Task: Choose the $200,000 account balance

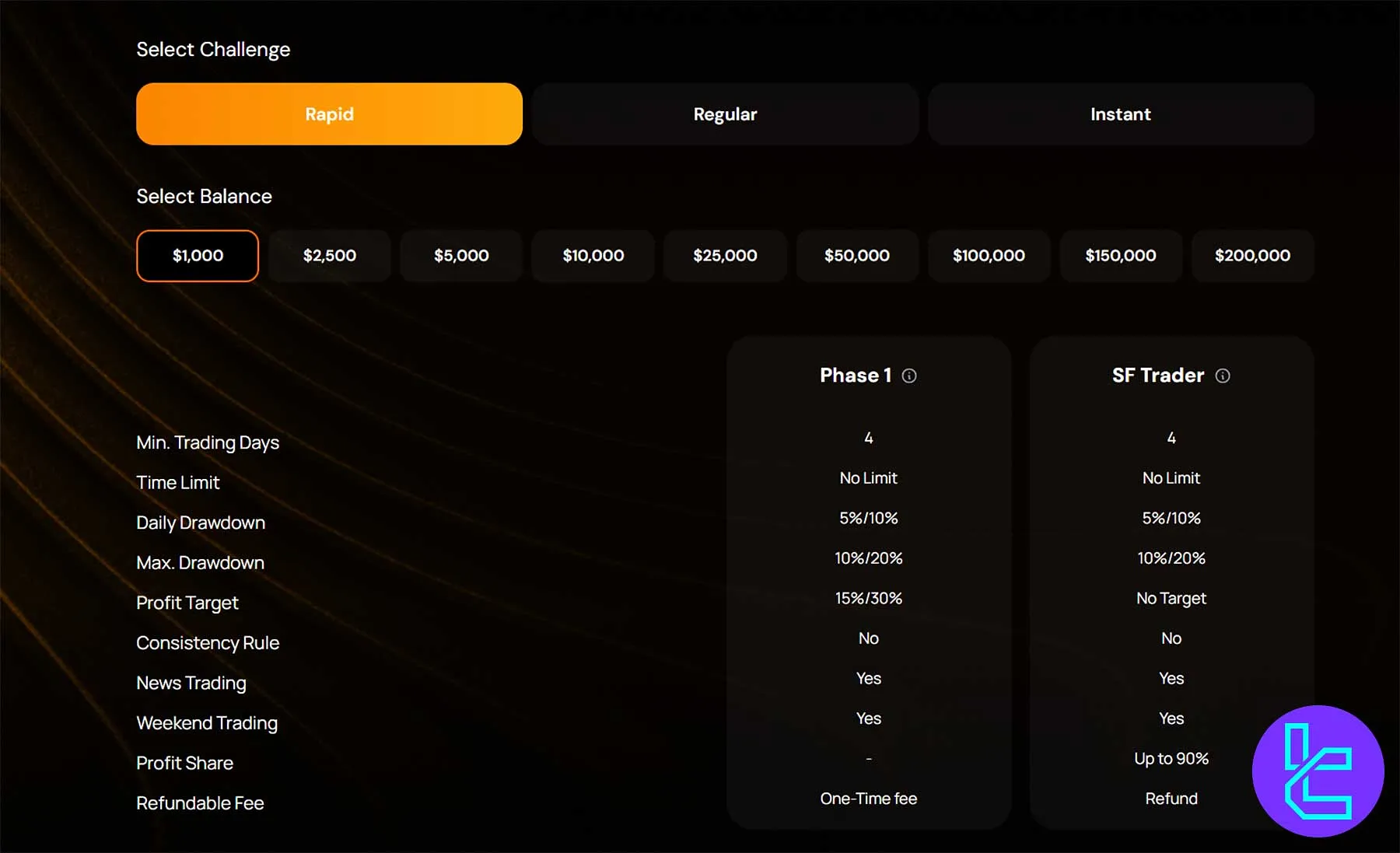Action: (1251, 255)
